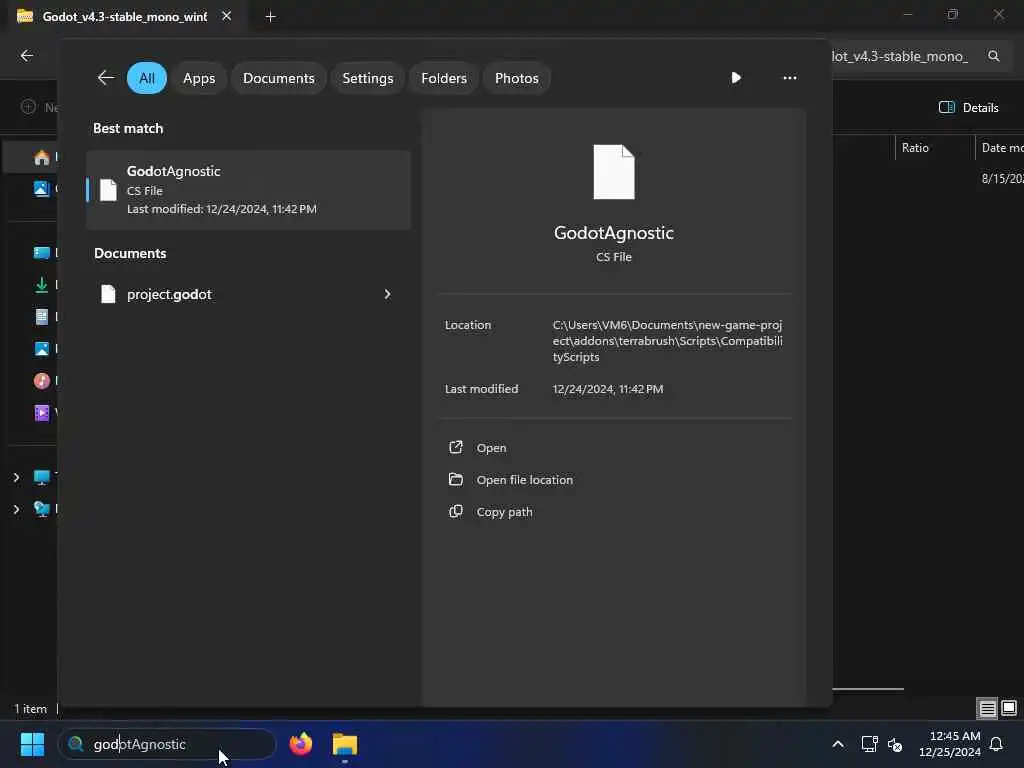This screenshot has width=1024, height=768.
Task: Select Home in File Explorer sidebar
Action: pos(42,157)
